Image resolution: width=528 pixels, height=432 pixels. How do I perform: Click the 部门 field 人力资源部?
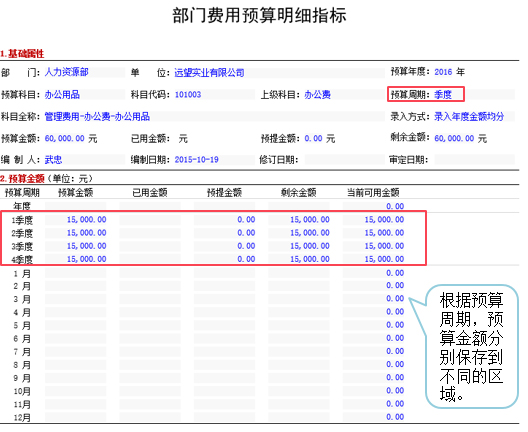coord(85,72)
